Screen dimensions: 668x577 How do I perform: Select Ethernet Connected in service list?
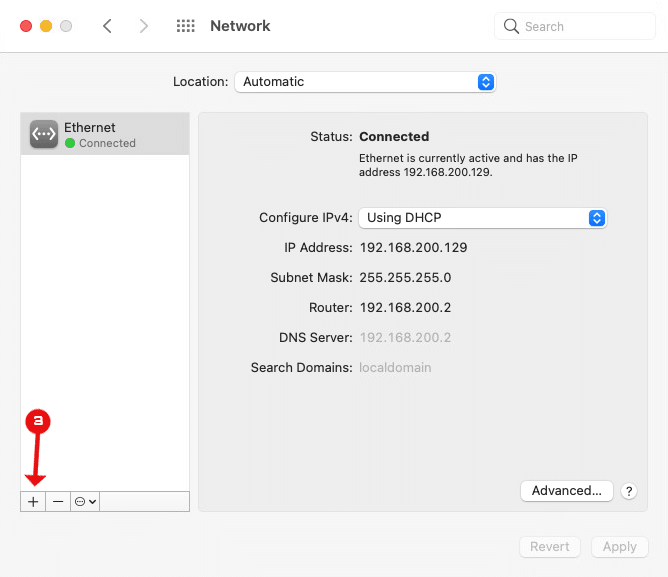pyautogui.click(x=105, y=134)
